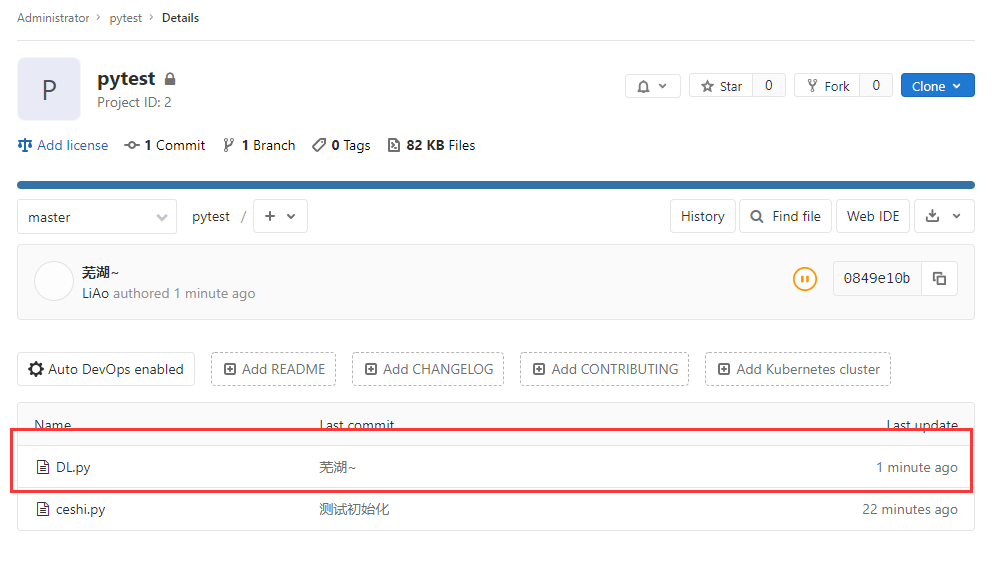The width and height of the screenshot is (998, 573).
Task: Open the 1 Branch link
Action: pyautogui.click(x=259, y=145)
